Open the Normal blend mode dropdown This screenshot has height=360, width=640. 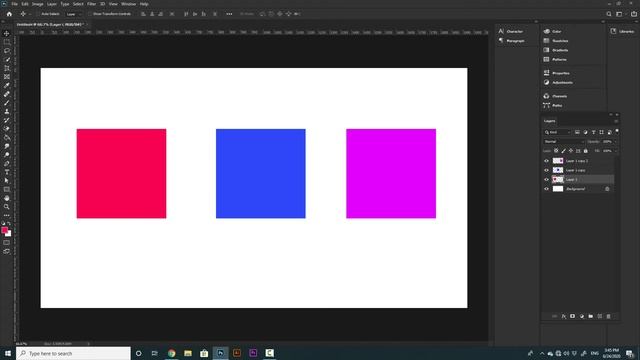[x=564, y=142]
